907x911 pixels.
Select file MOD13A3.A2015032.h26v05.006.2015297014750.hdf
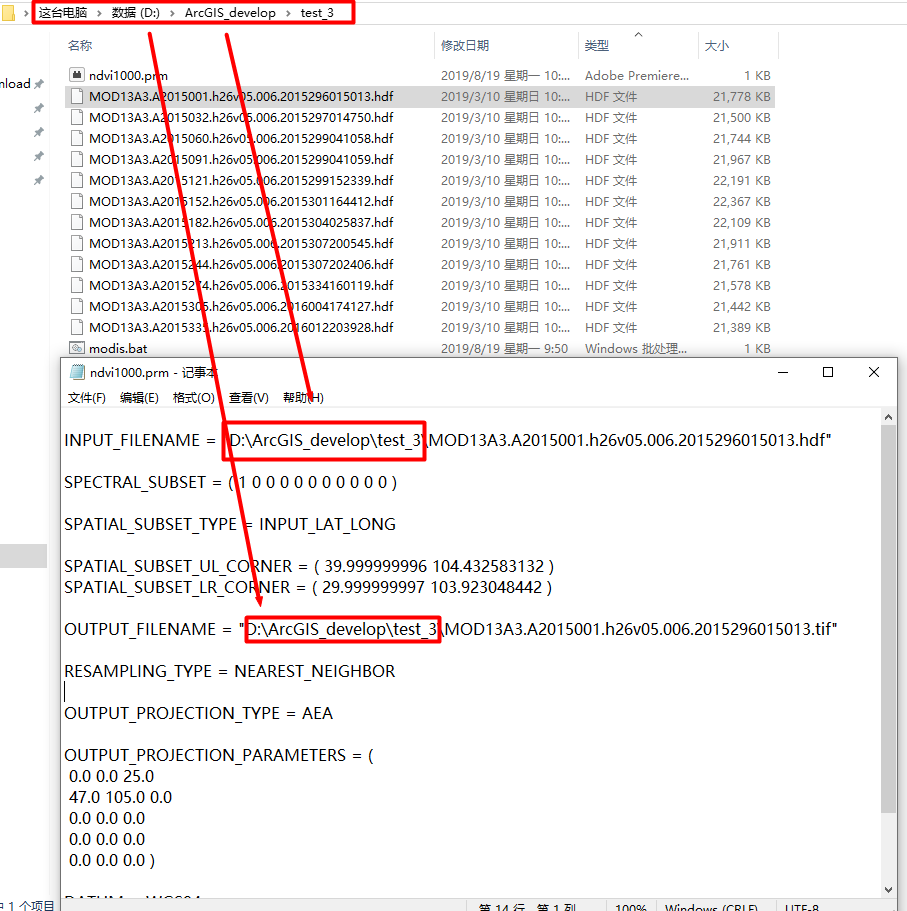(241, 117)
